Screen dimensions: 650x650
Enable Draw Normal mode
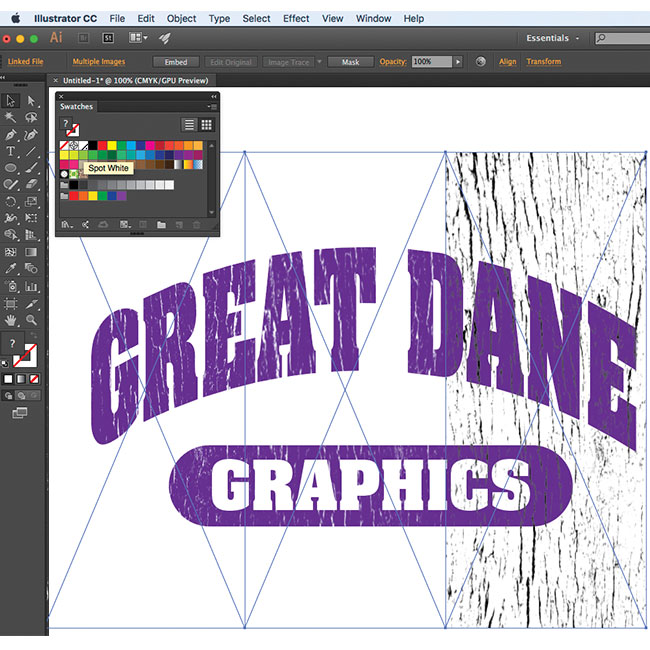(x=8, y=396)
